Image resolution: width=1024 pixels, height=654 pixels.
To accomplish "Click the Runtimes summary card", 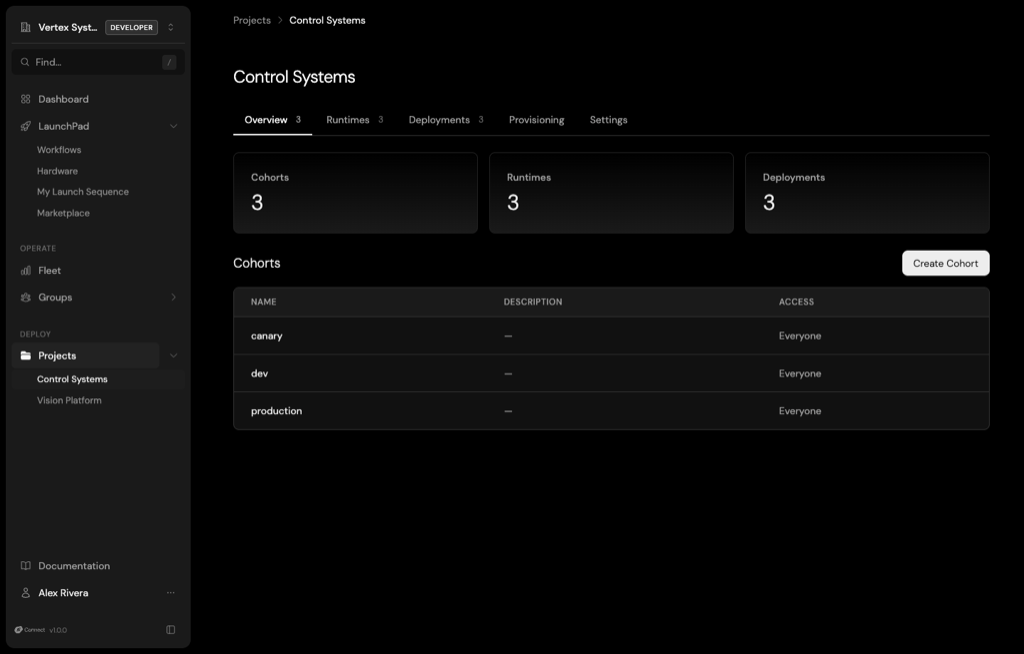I will click(x=611, y=193).
